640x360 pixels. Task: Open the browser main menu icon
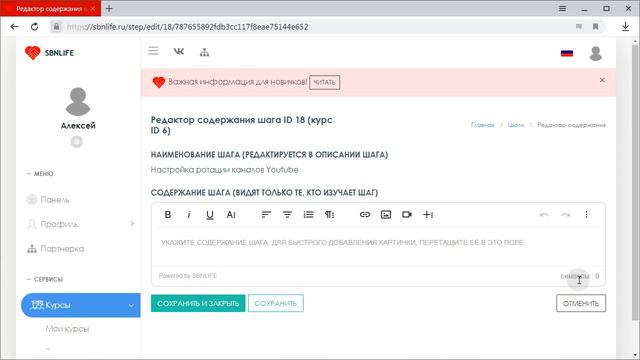[x=562, y=8]
